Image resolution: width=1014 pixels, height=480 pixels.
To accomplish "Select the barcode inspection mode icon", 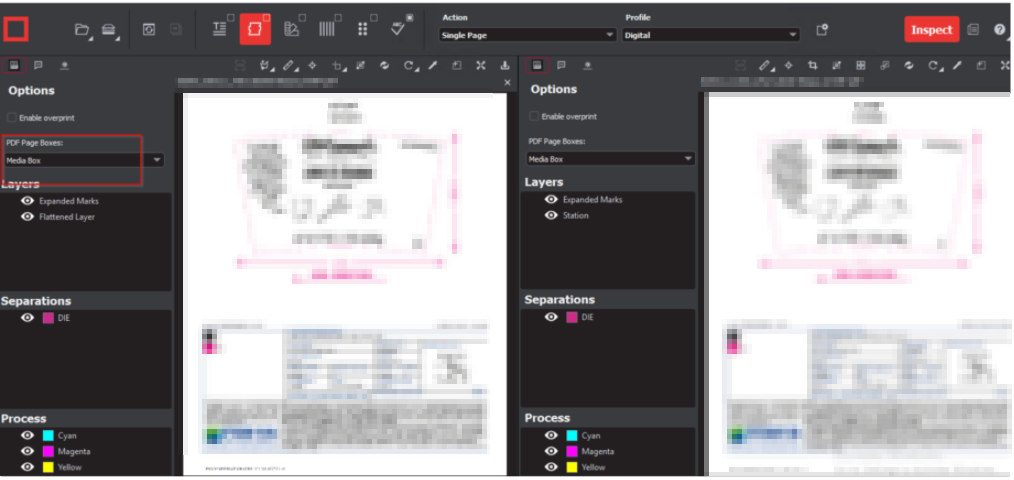I will (327, 30).
